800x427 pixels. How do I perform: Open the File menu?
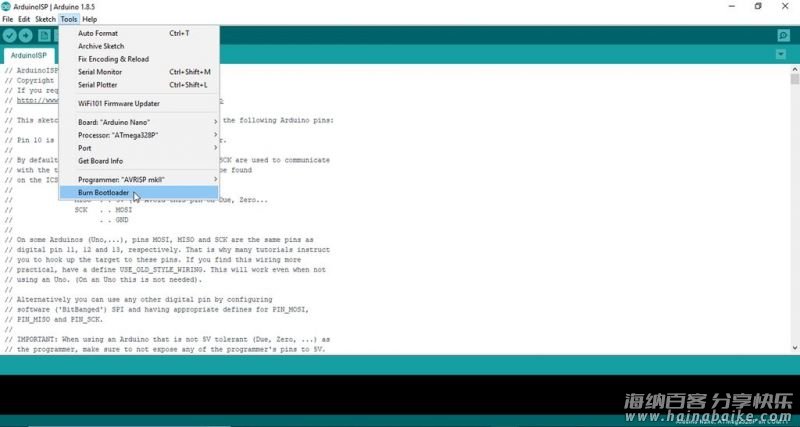(x=8, y=19)
